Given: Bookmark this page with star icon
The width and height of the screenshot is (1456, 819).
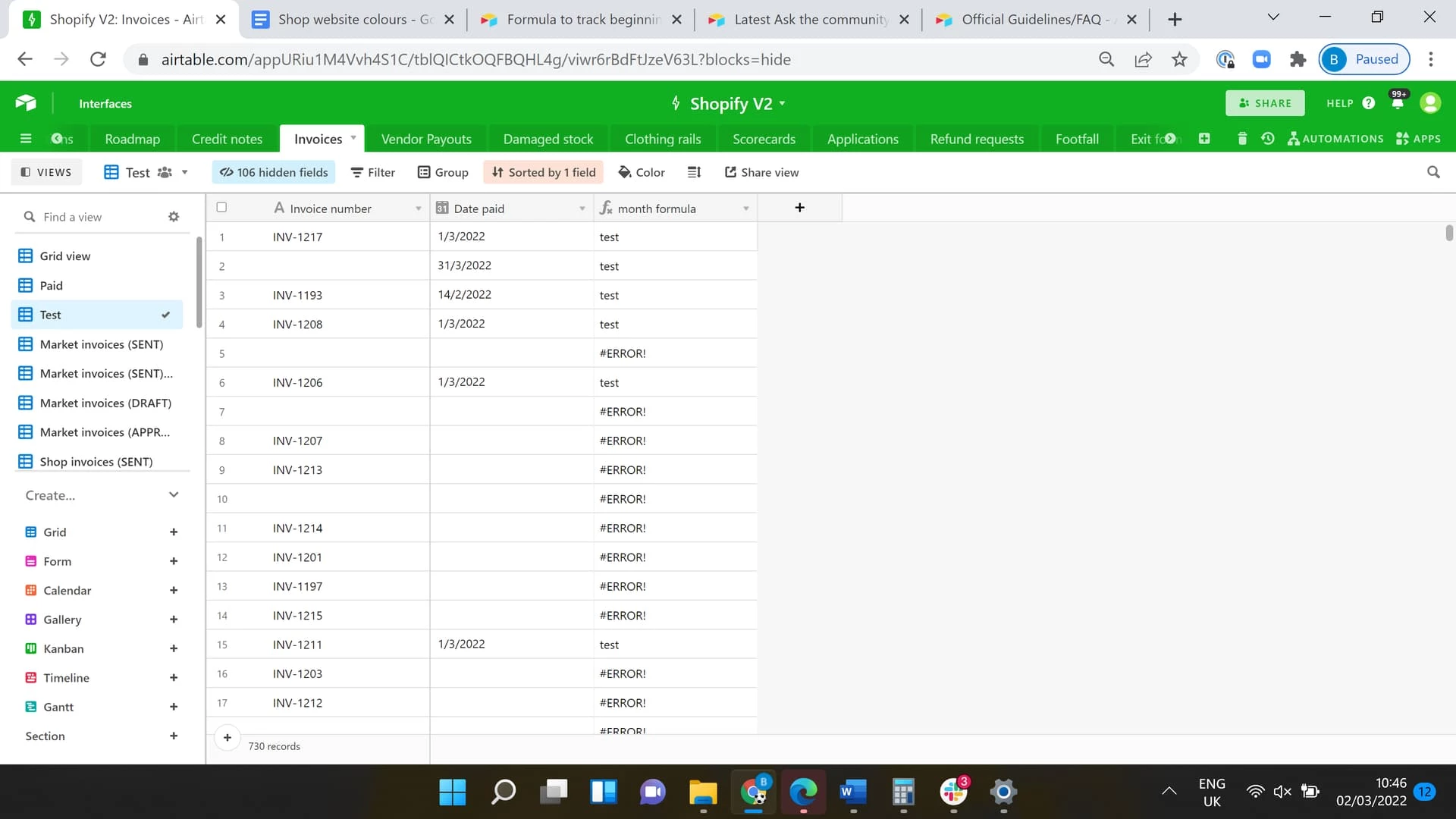Looking at the screenshot, I should [1179, 59].
